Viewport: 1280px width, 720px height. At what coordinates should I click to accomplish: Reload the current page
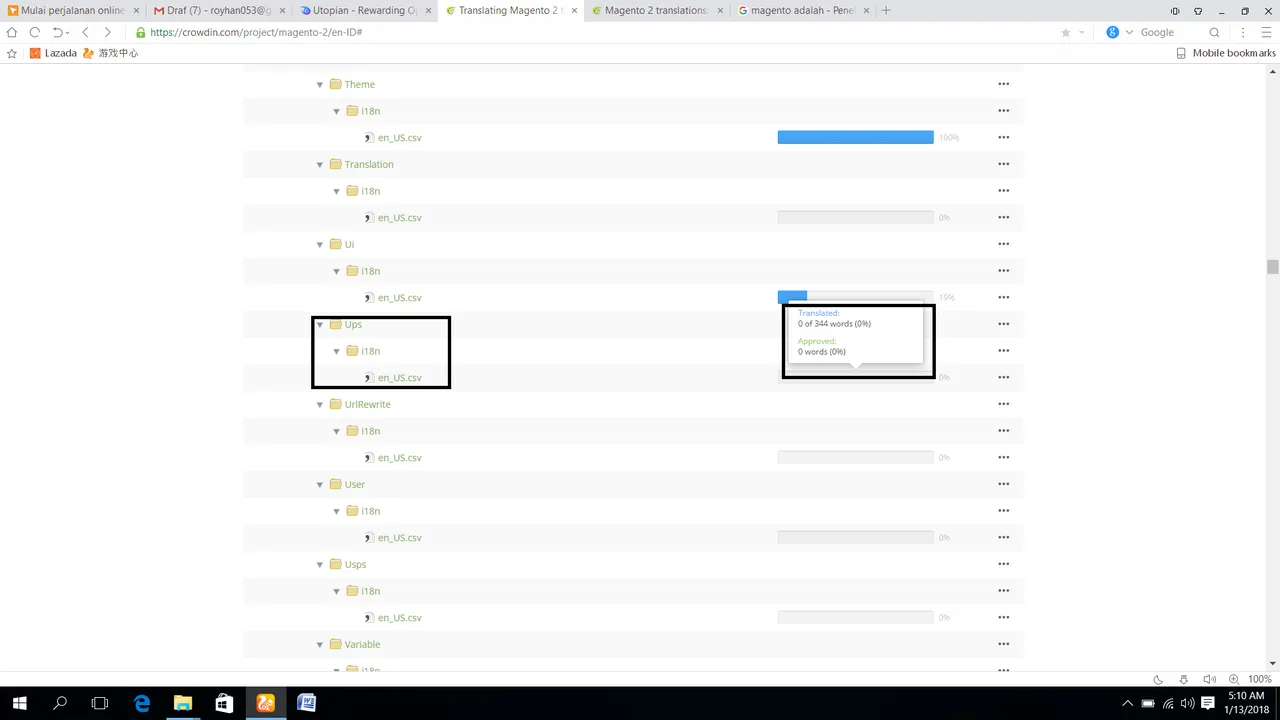(x=35, y=32)
